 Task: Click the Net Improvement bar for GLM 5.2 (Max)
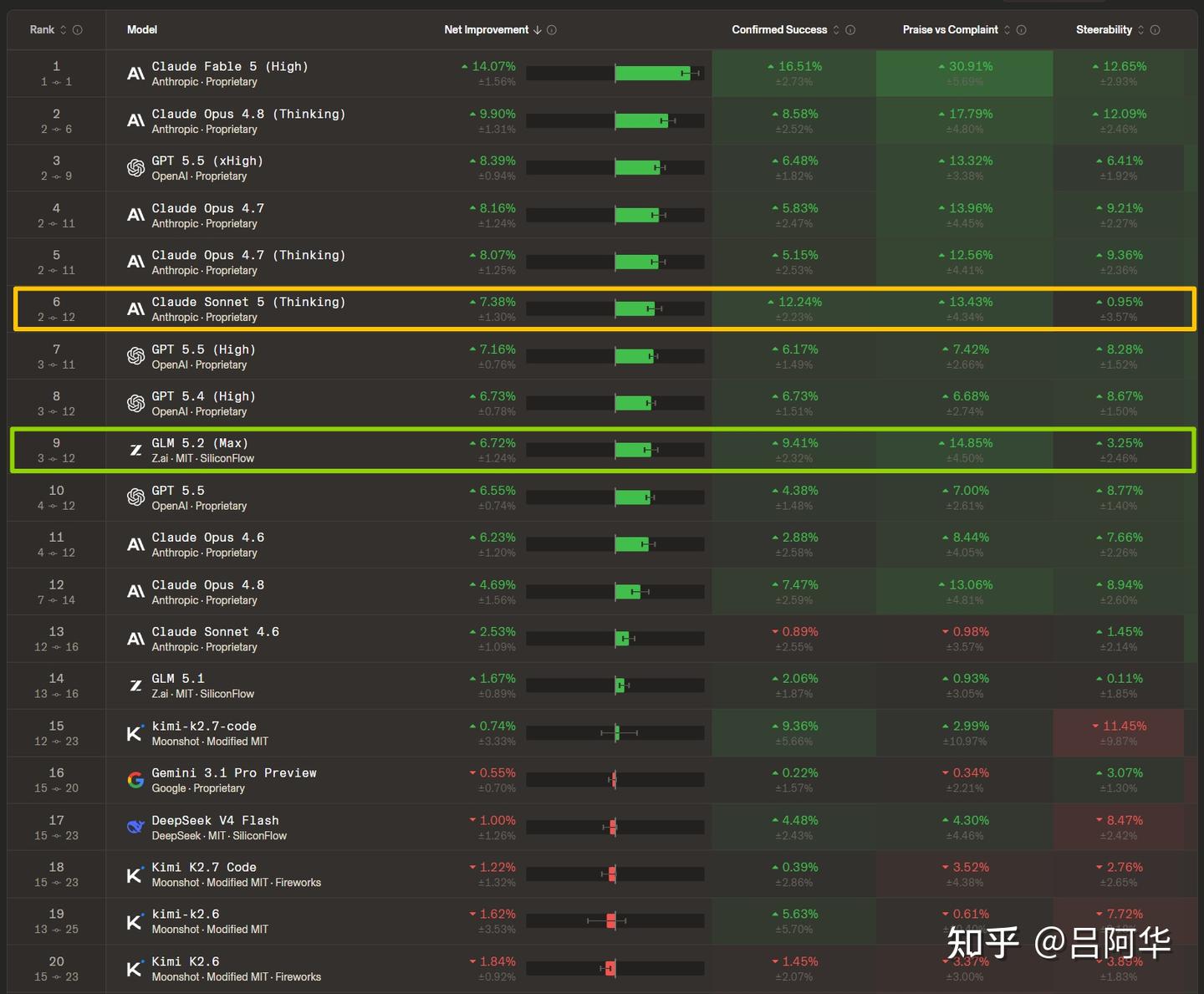click(x=632, y=451)
